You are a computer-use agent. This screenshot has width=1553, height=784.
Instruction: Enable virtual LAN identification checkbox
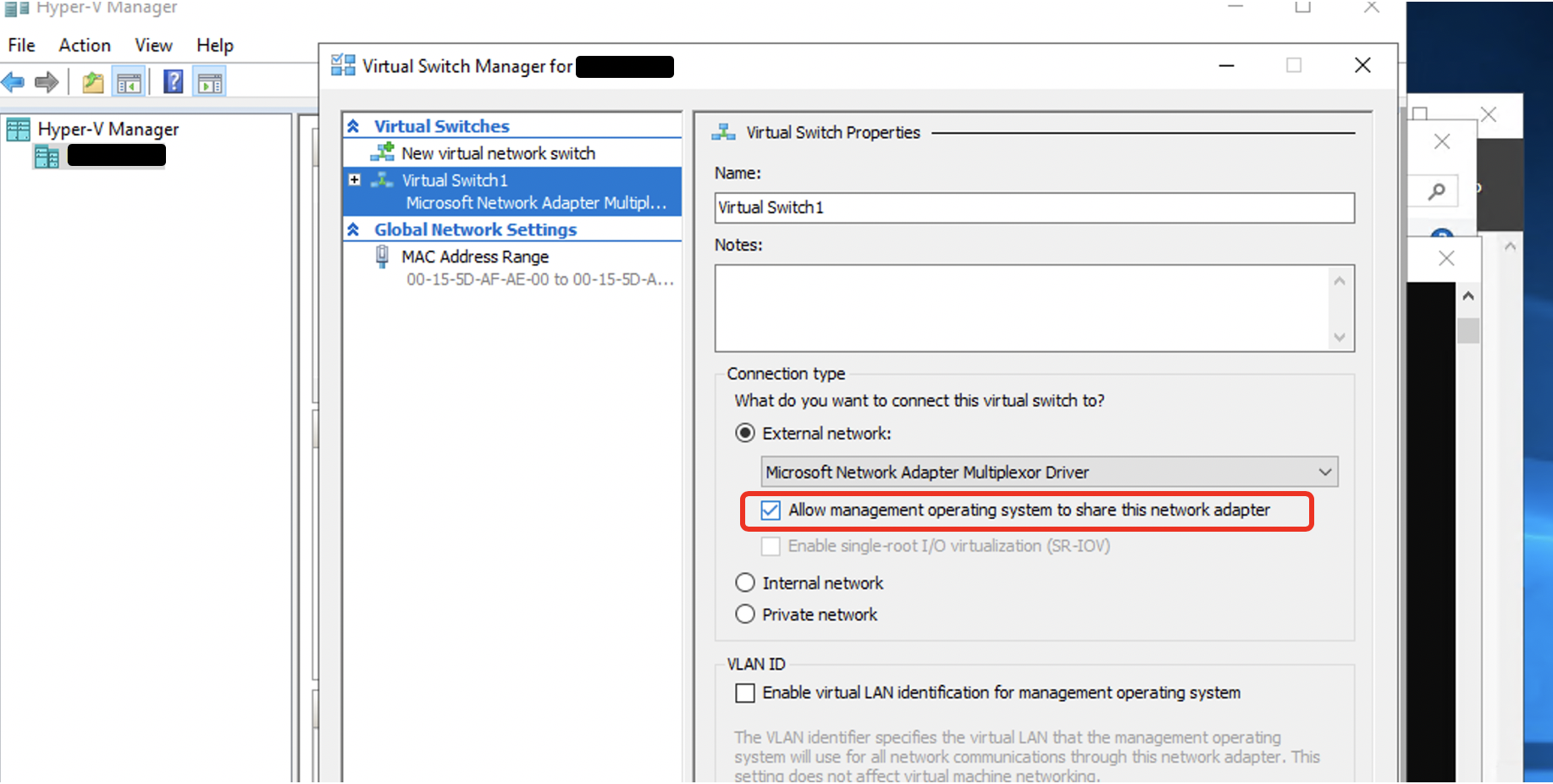tap(745, 693)
